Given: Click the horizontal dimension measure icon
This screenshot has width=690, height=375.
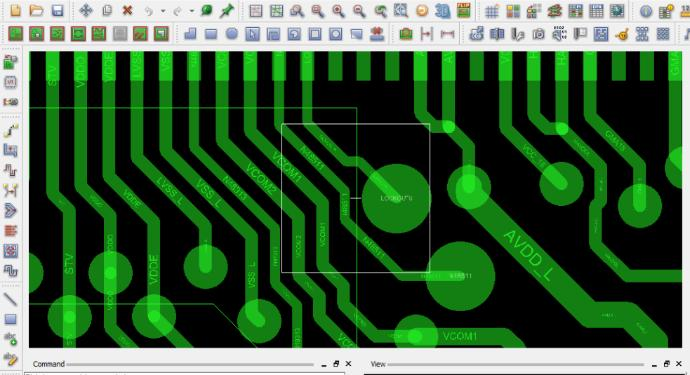Looking at the screenshot, I should [x=447, y=33].
